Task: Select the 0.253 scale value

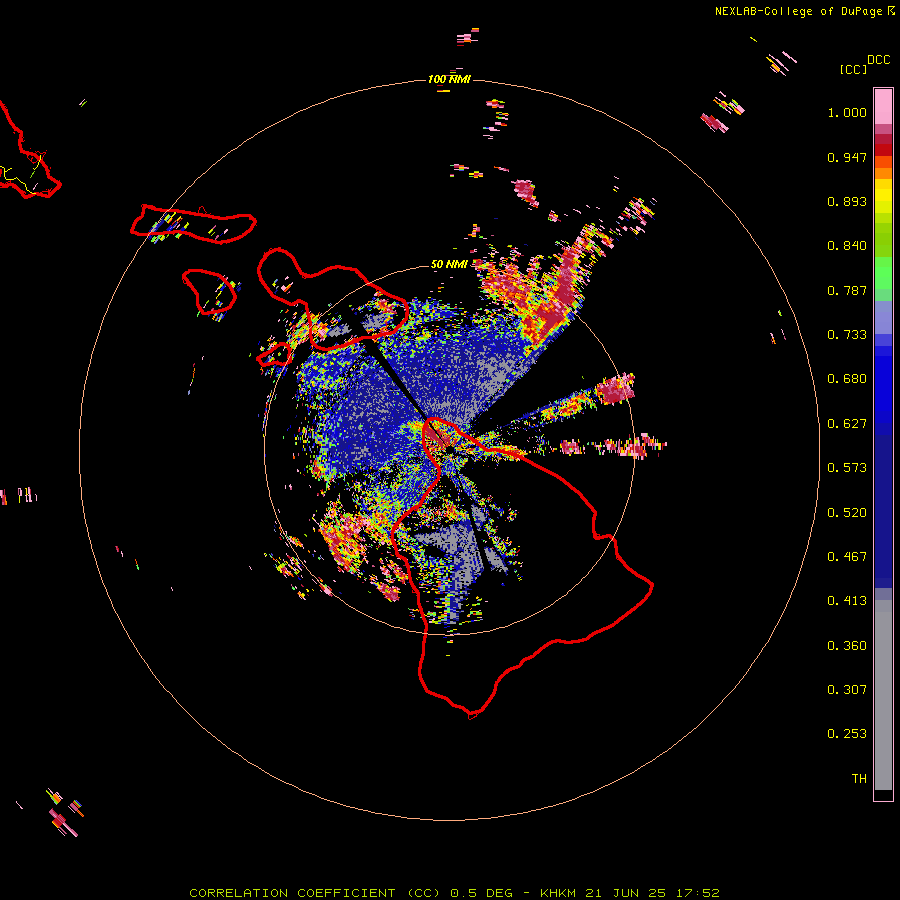Action: 847,734
